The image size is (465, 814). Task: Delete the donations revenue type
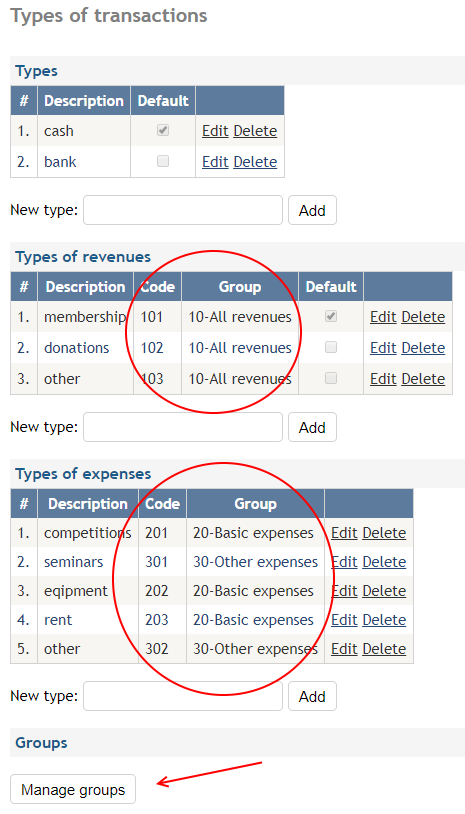point(423,348)
